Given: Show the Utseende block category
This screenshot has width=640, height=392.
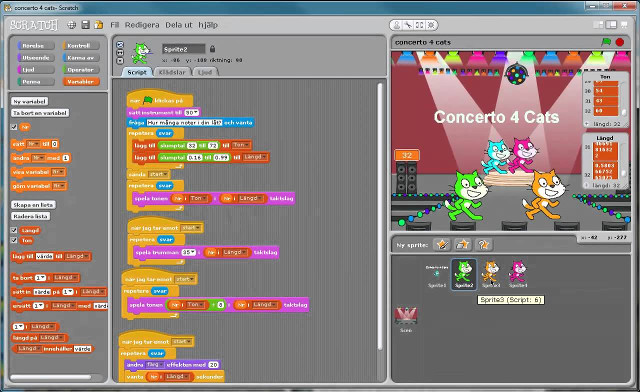Looking at the screenshot, I should (x=36, y=58).
